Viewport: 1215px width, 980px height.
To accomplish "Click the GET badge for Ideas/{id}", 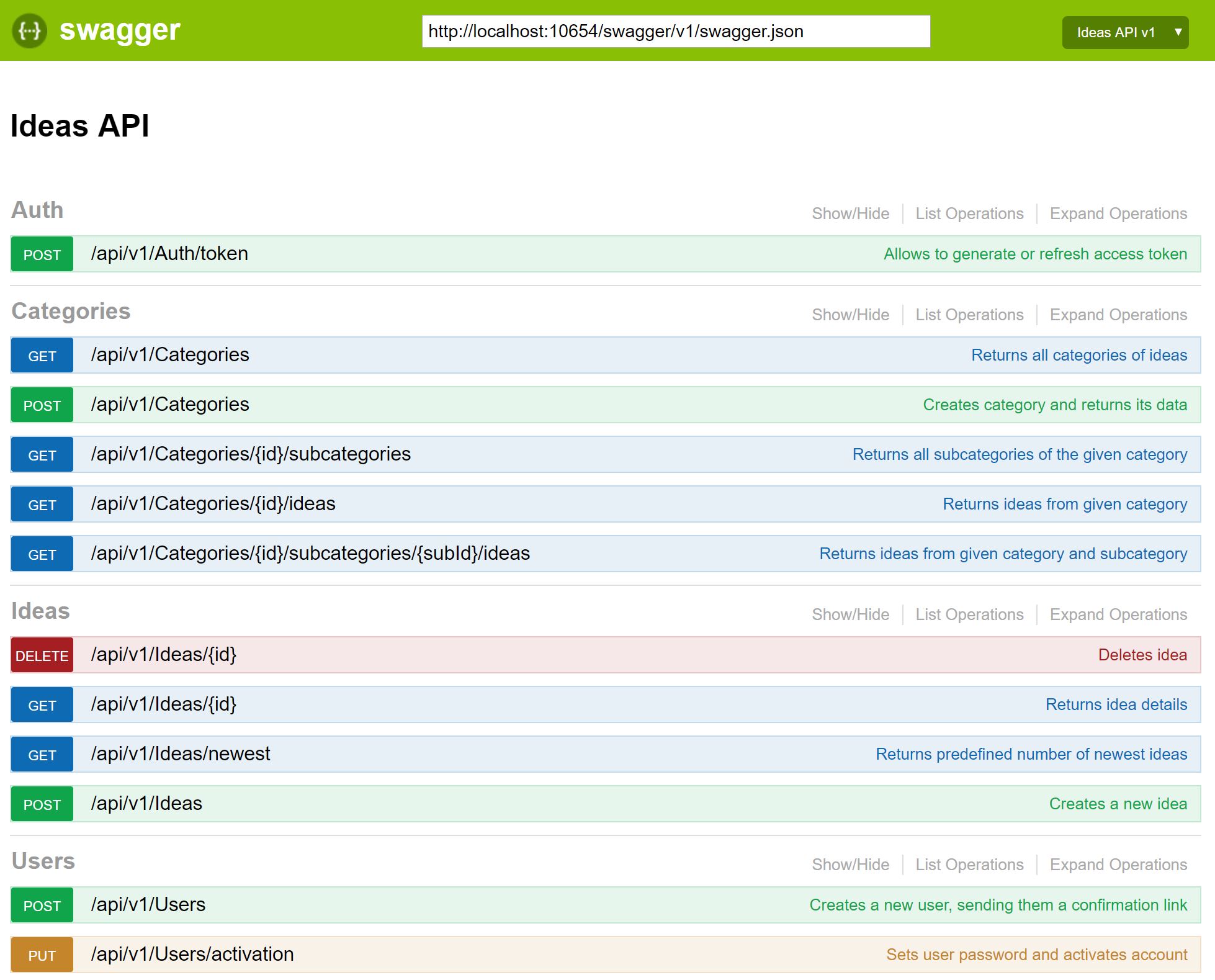I will (42, 705).
